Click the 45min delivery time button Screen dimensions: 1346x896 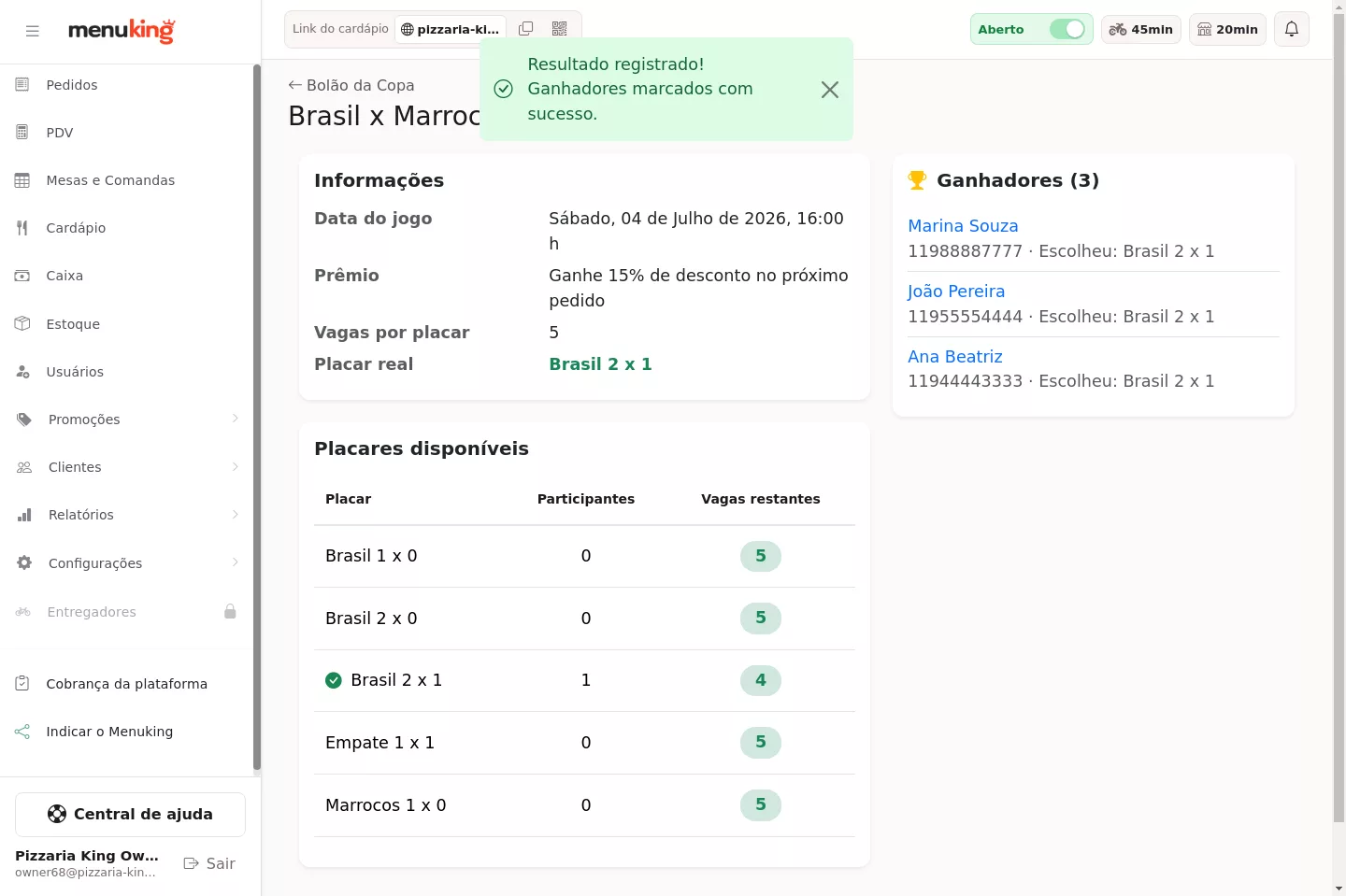click(1141, 29)
